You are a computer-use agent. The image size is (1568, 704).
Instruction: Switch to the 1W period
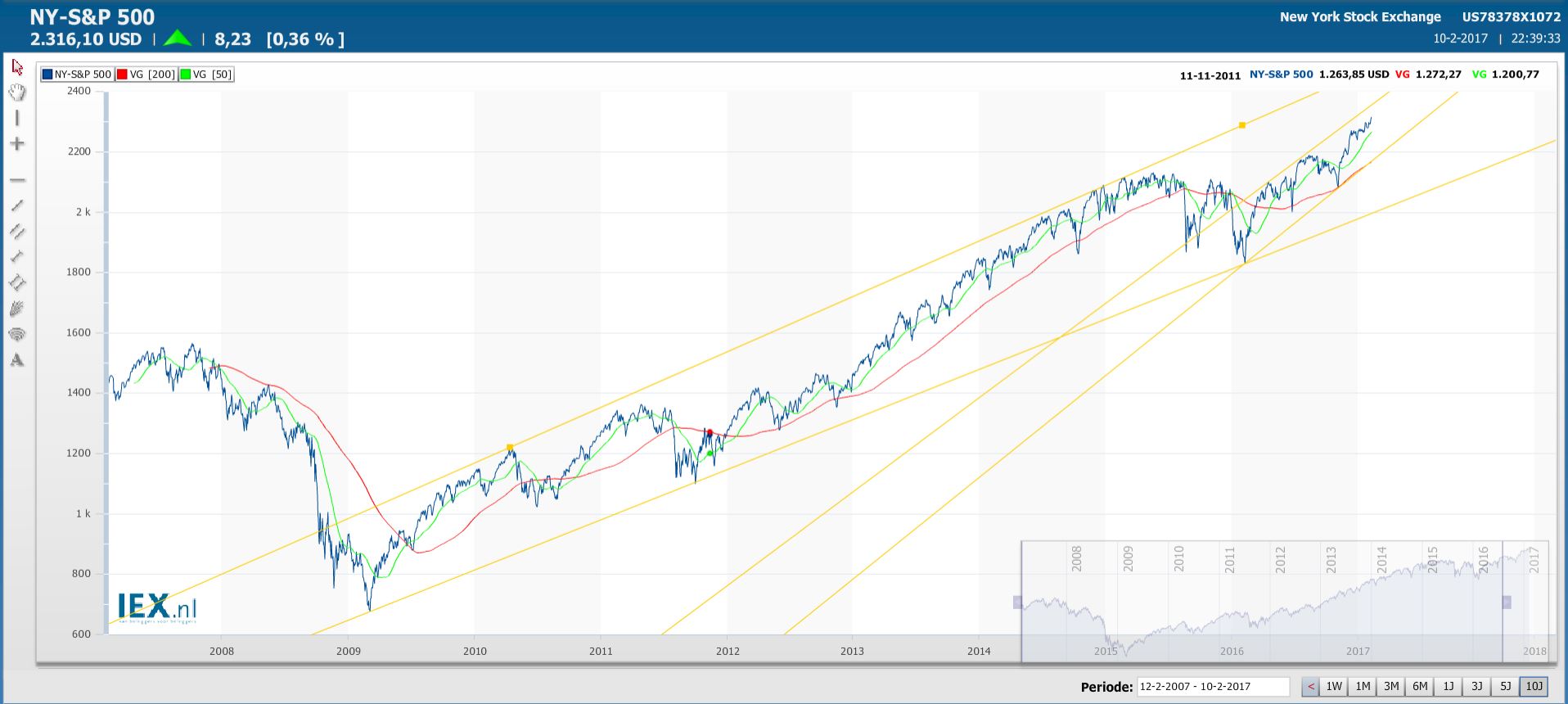[x=1334, y=687]
